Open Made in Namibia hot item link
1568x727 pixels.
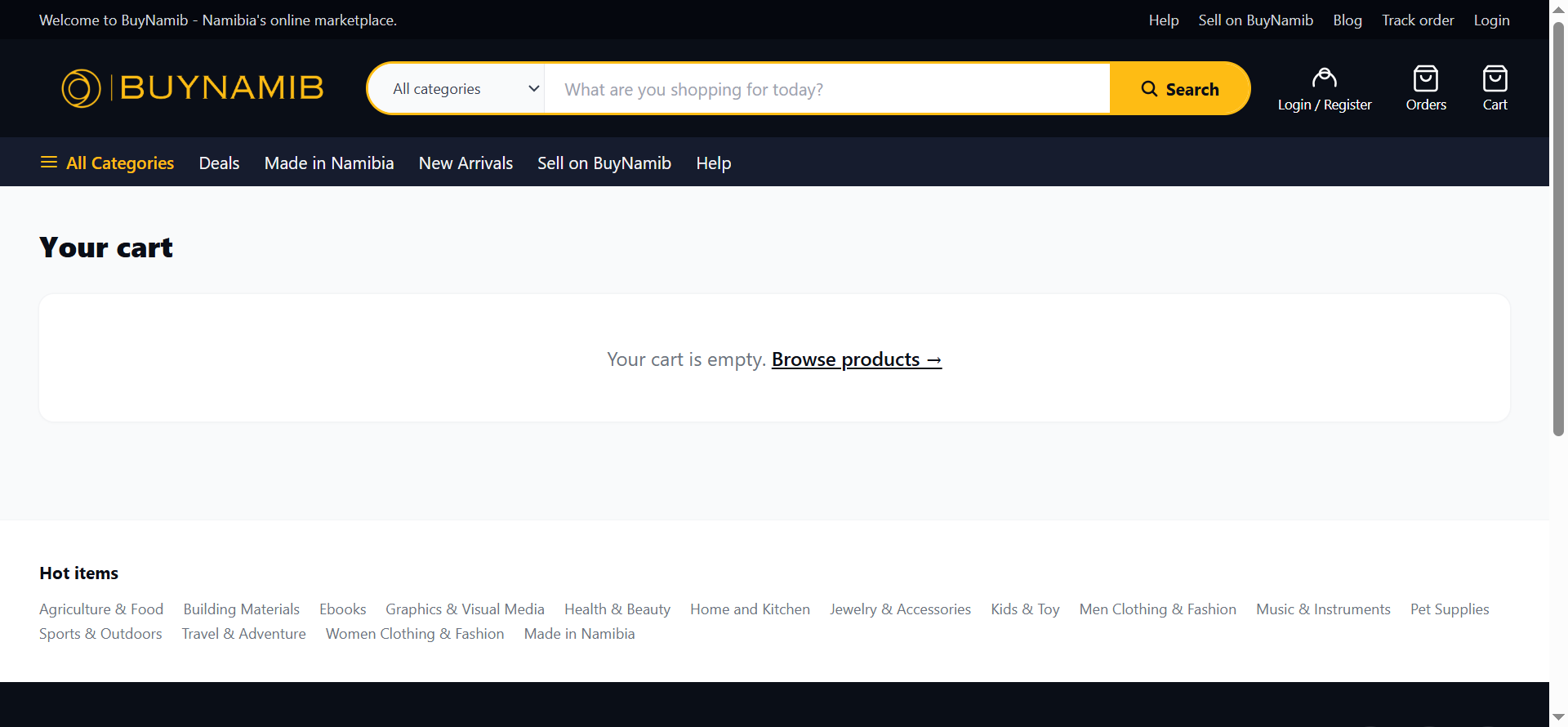(579, 634)
